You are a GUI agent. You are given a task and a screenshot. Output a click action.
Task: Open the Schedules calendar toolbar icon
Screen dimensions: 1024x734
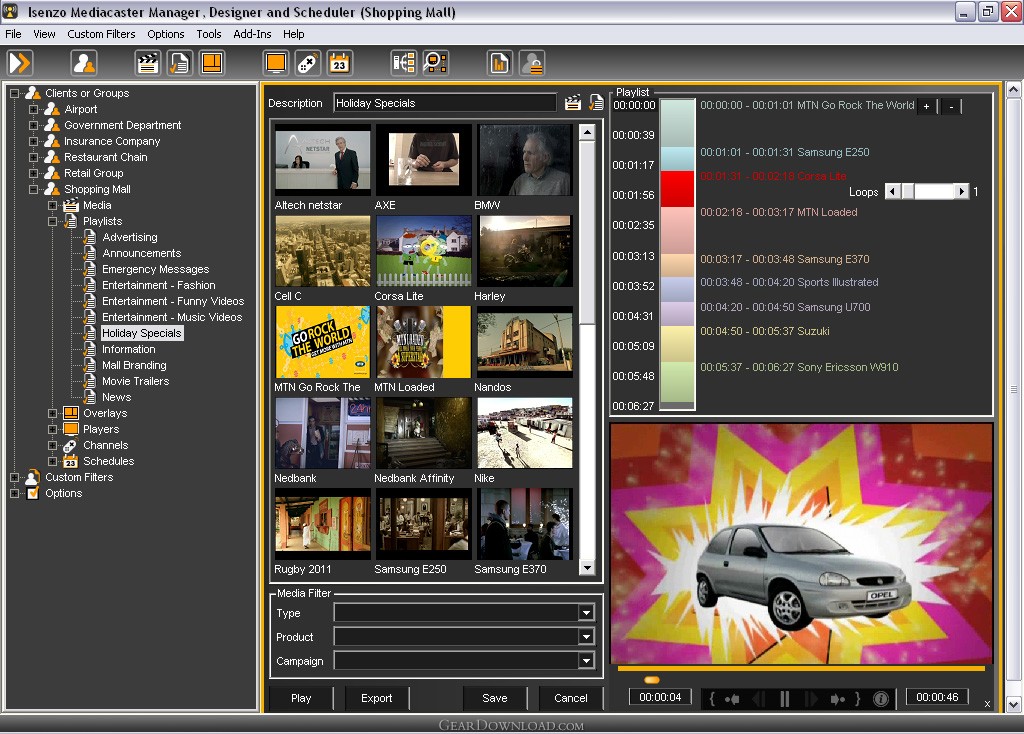point(340,63)
